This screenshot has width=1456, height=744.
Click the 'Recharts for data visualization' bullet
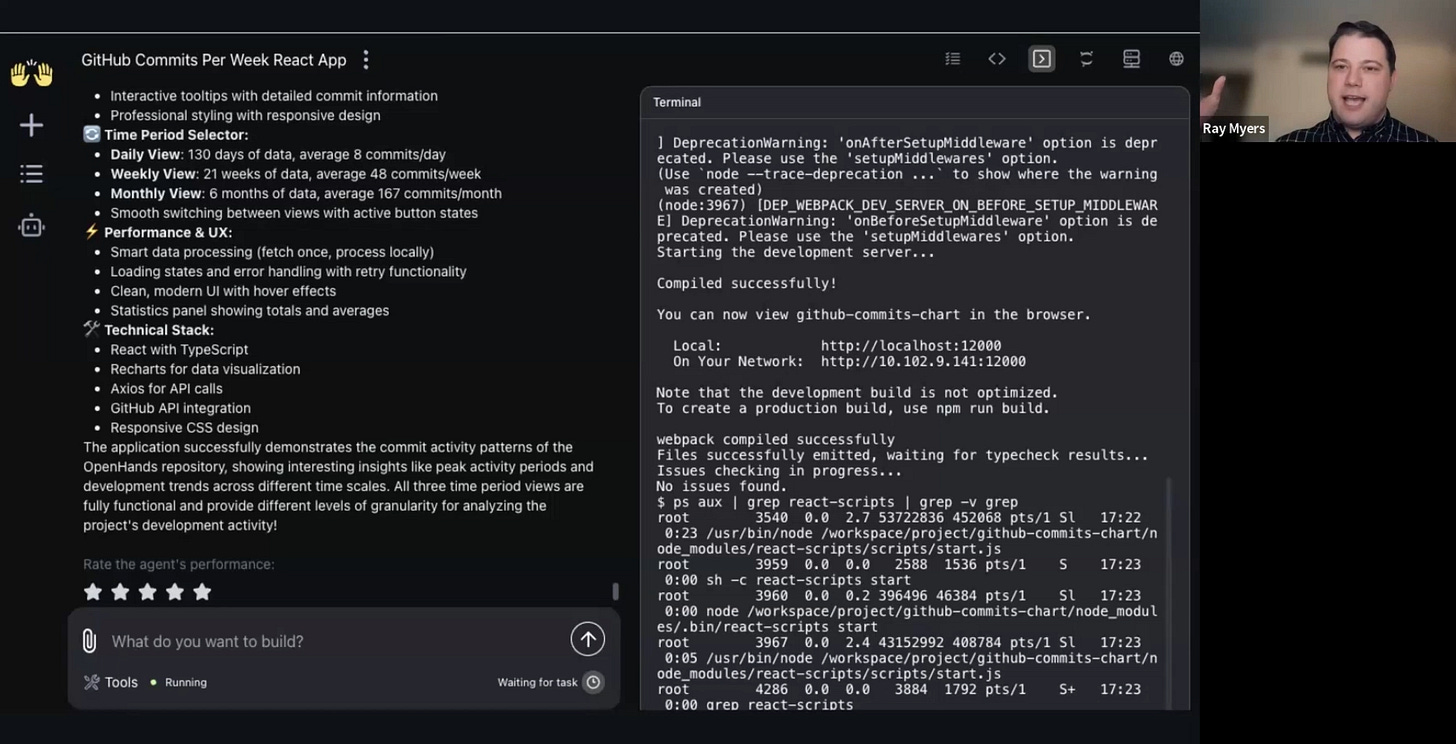(x=205, y=369)
